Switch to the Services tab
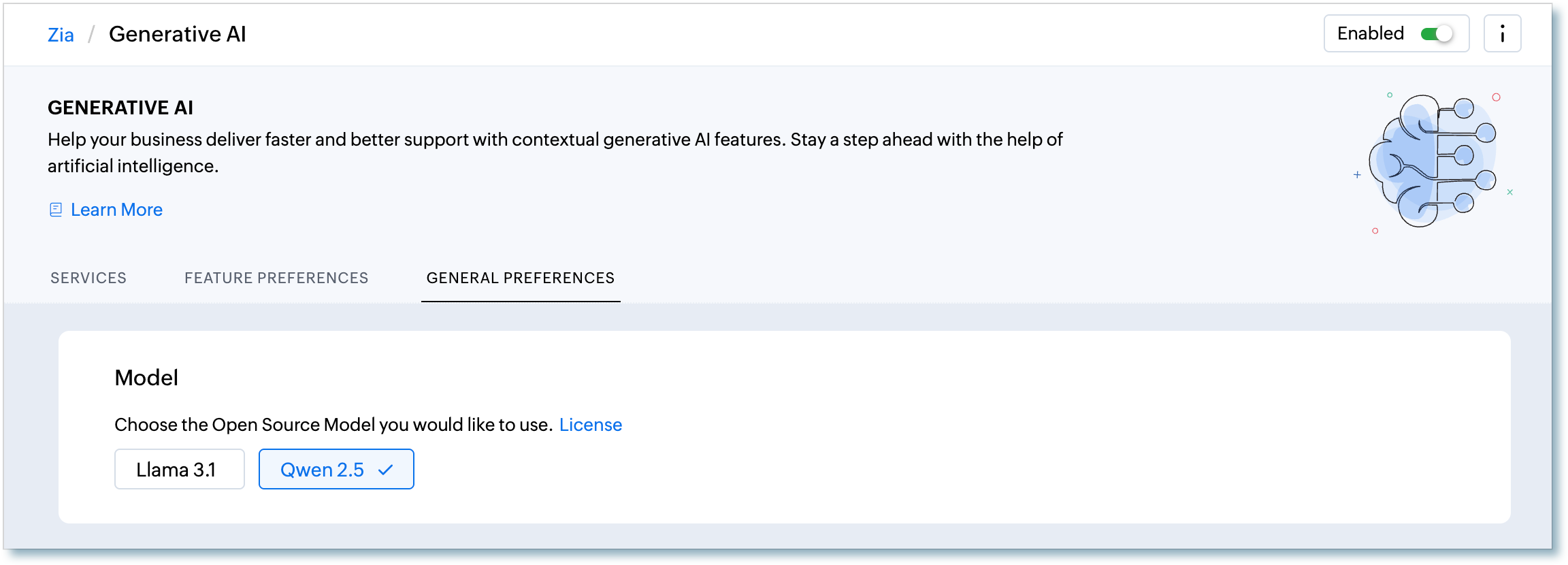1568x565 pixels. click(88, 278)
